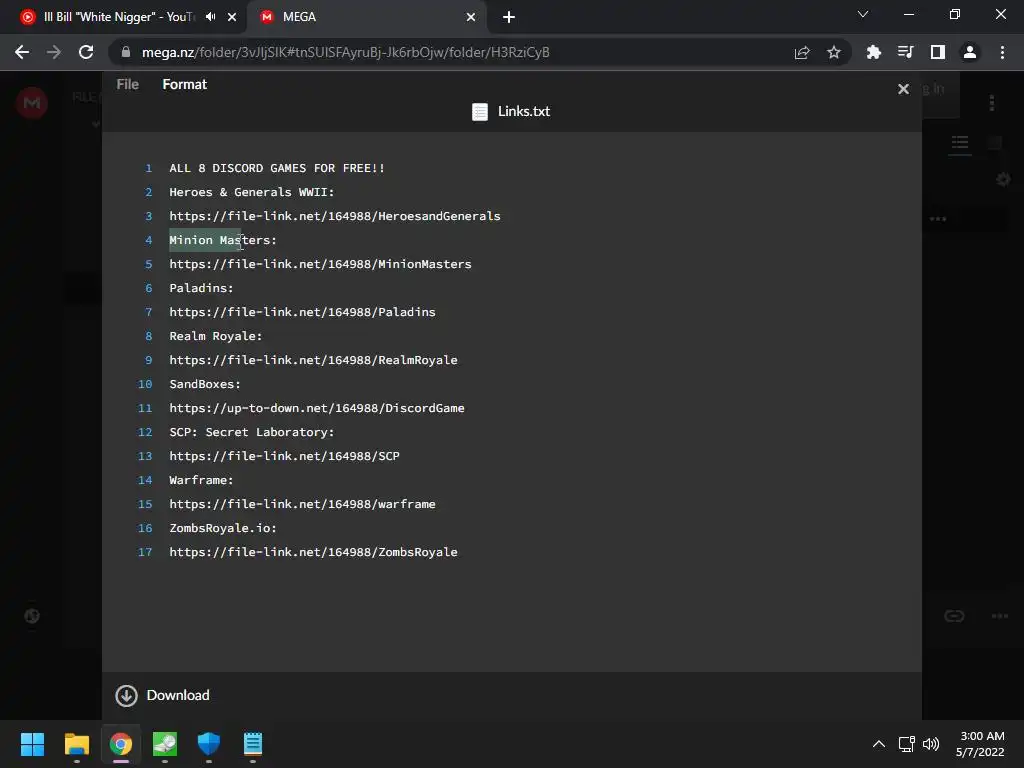Click the URL ending in /SCP
This screenshot has height=768, width=1024.
point(284,456)
